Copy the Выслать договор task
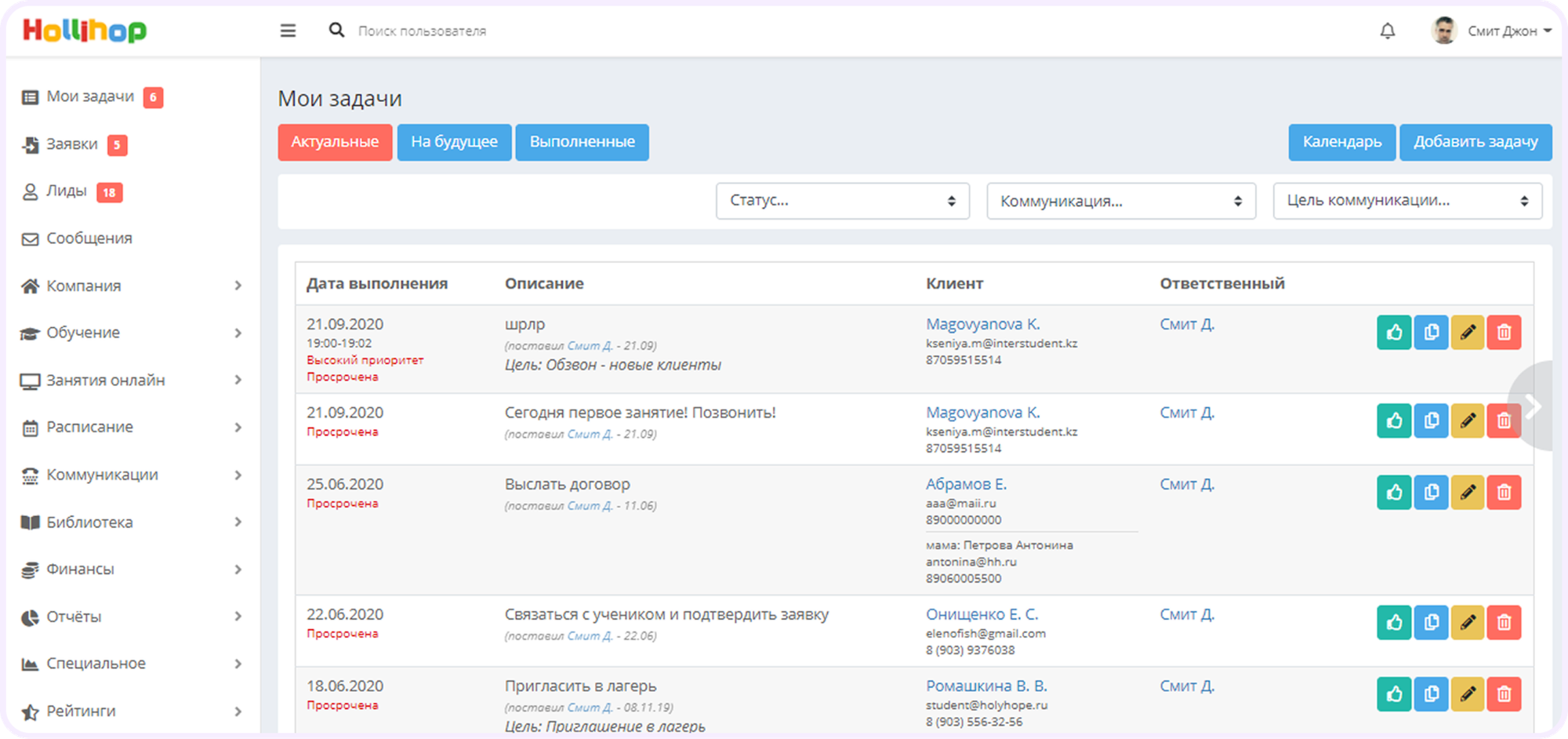1568x739 pixels. point(1431,493)
